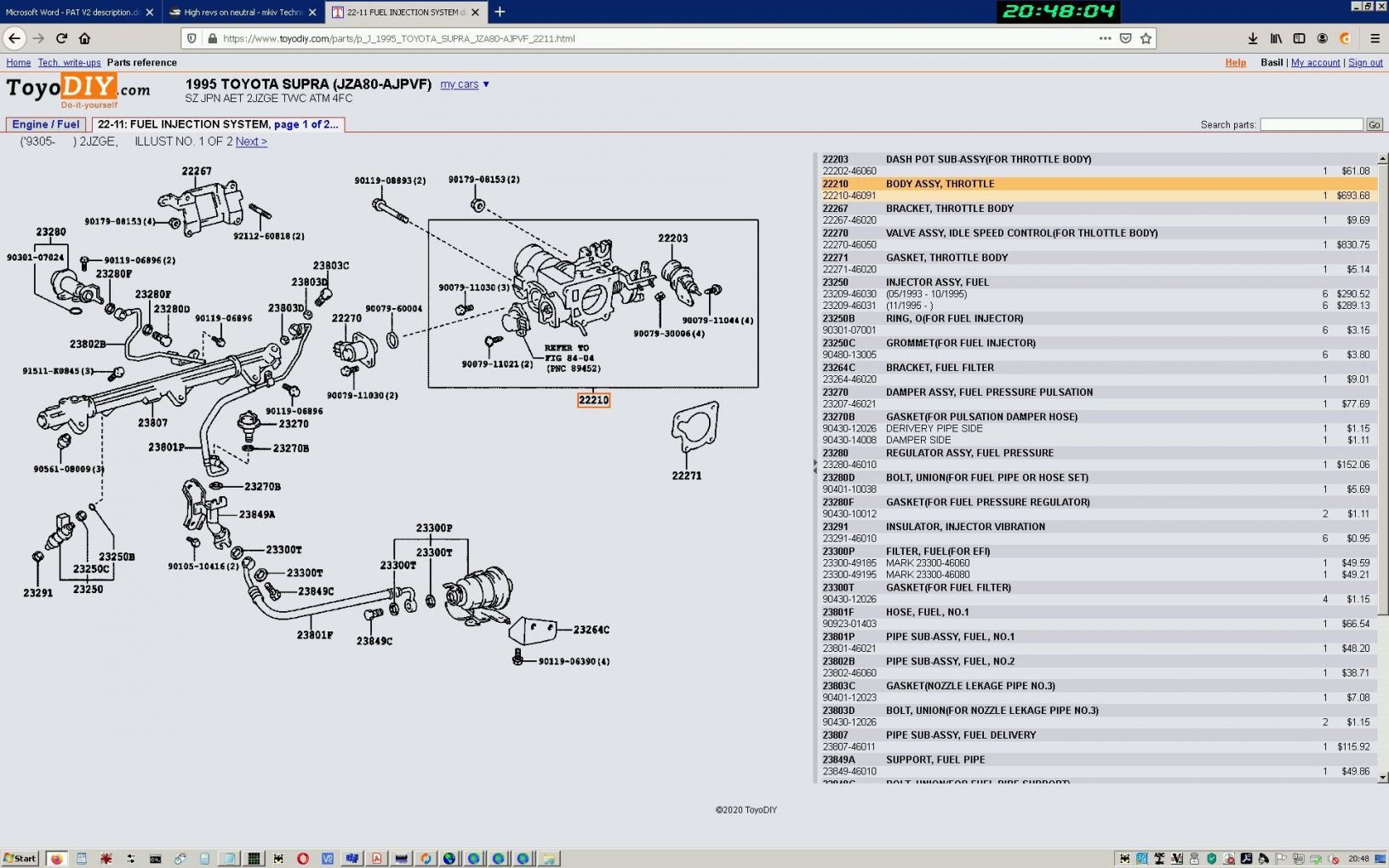Image resolution: width=1389 pixels, height=868 pixels.
Task: Focus the Search parts input field
Action: [x=1311, y=124]
